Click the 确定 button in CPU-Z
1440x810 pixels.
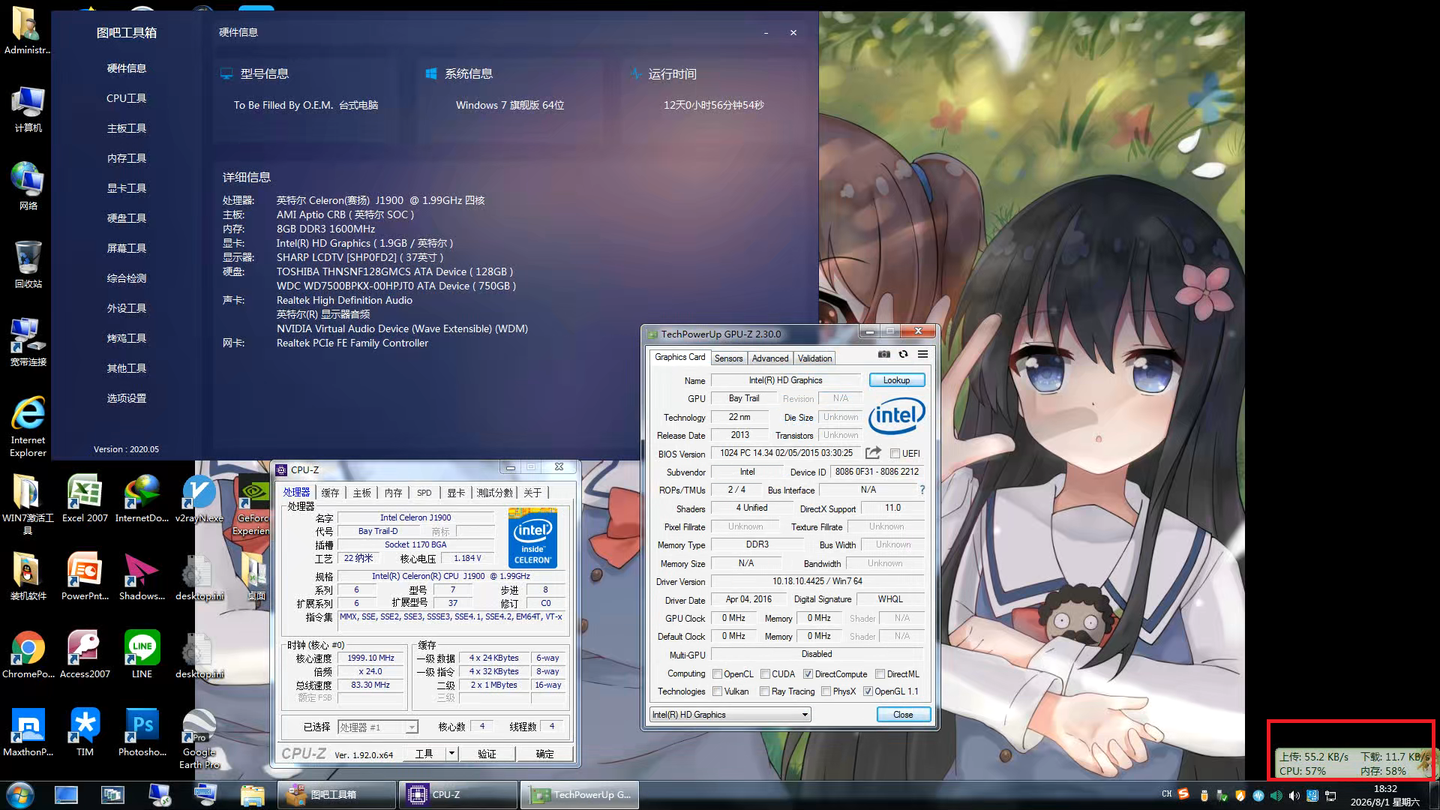[545, 753]
